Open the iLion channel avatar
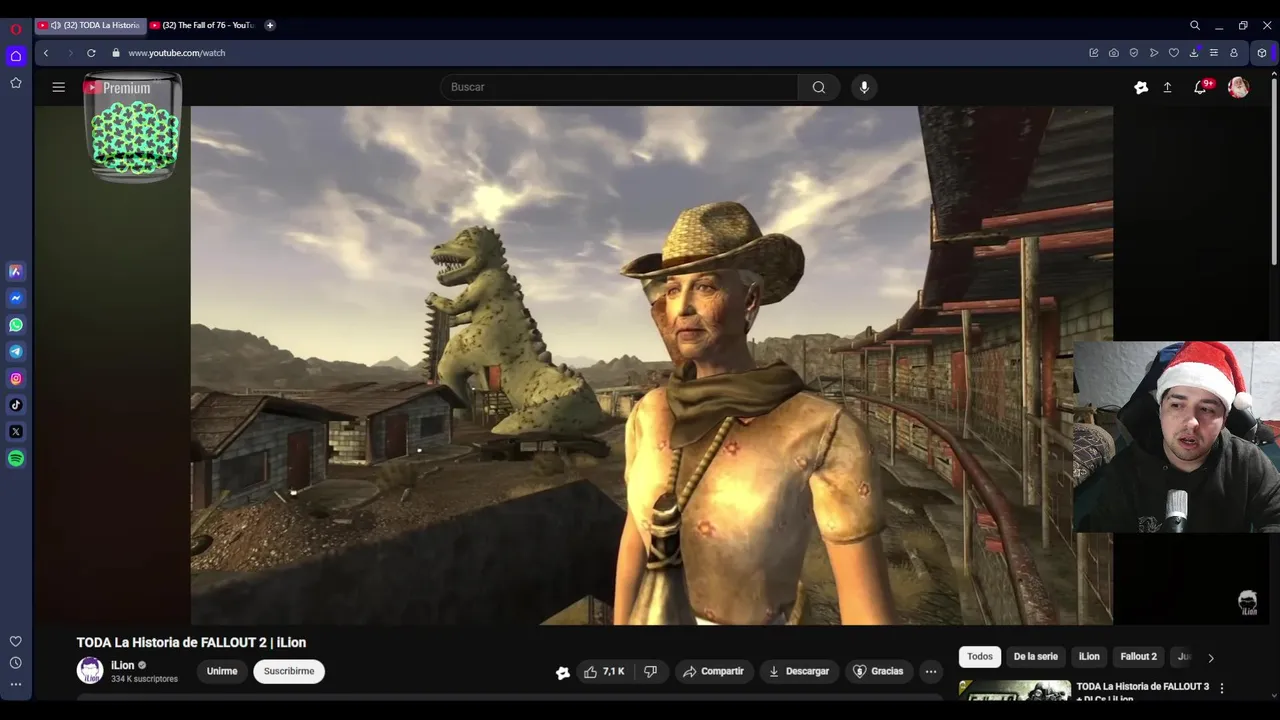This screenshot has width=1280, height=720. coord(90,671)
